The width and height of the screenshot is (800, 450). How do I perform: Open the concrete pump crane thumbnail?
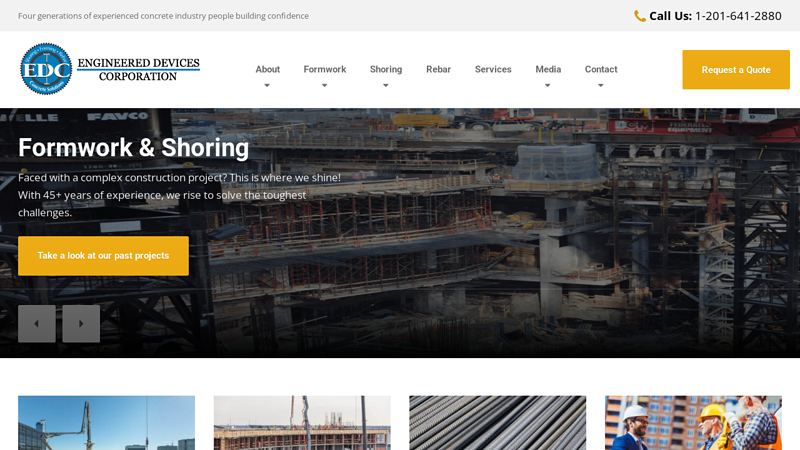pyautogui.click(x=106, y=422)
